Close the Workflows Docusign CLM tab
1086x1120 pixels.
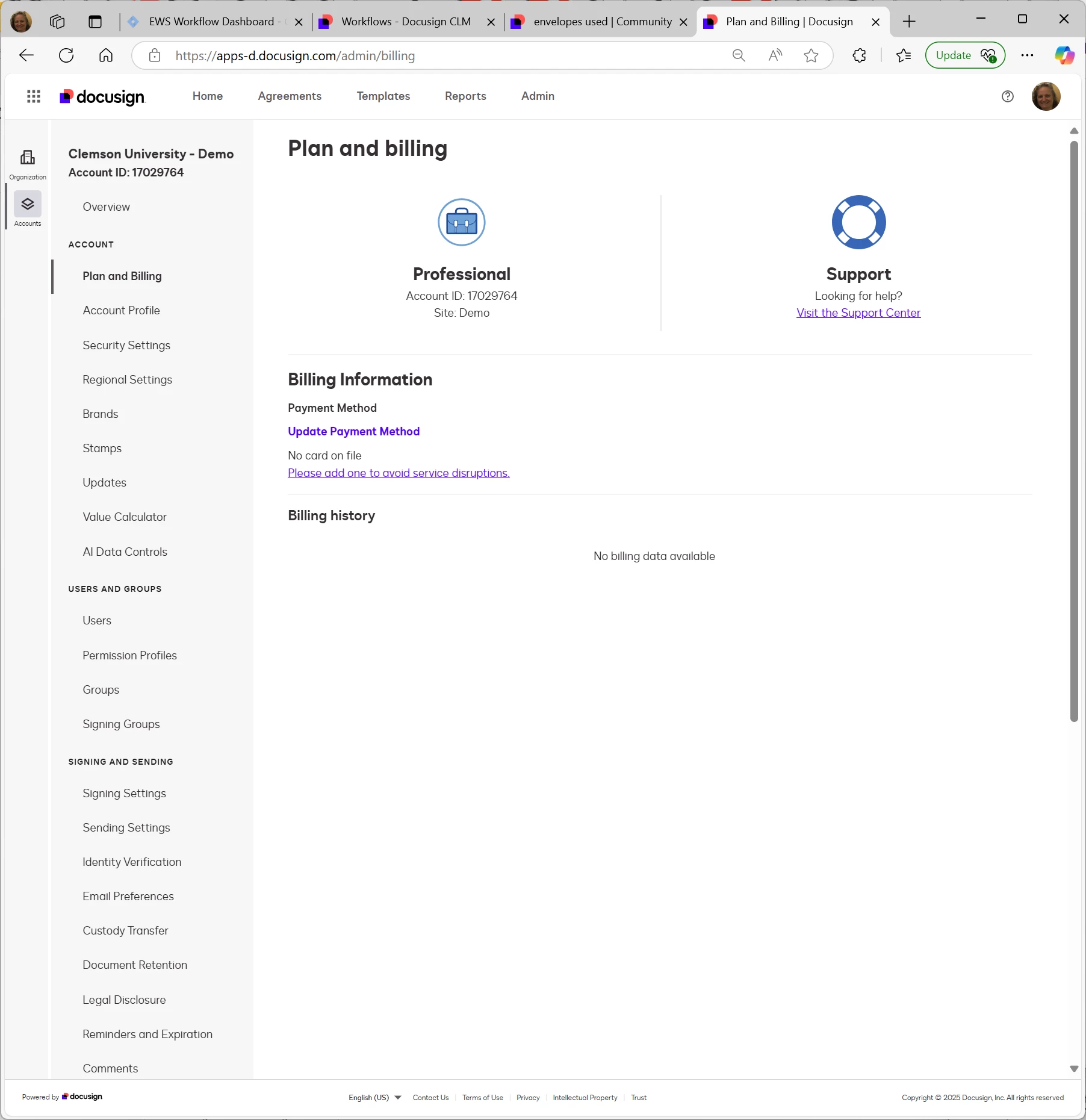tap(491, 22)
